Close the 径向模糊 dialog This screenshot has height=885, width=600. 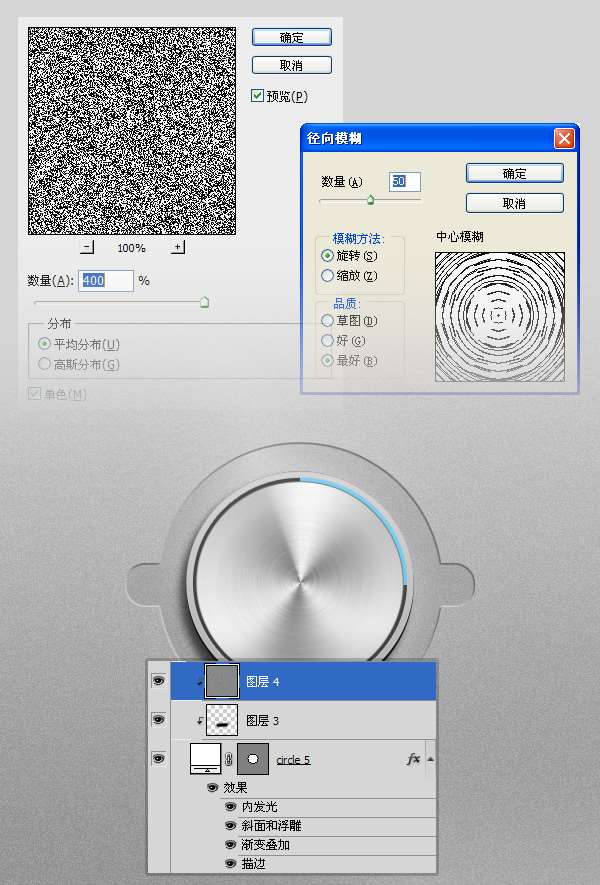click(x=564, y=138)
